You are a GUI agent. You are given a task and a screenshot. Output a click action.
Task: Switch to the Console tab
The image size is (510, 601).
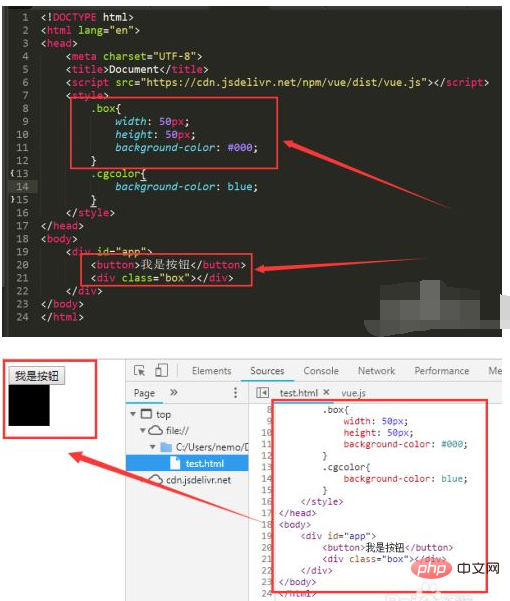321,371
